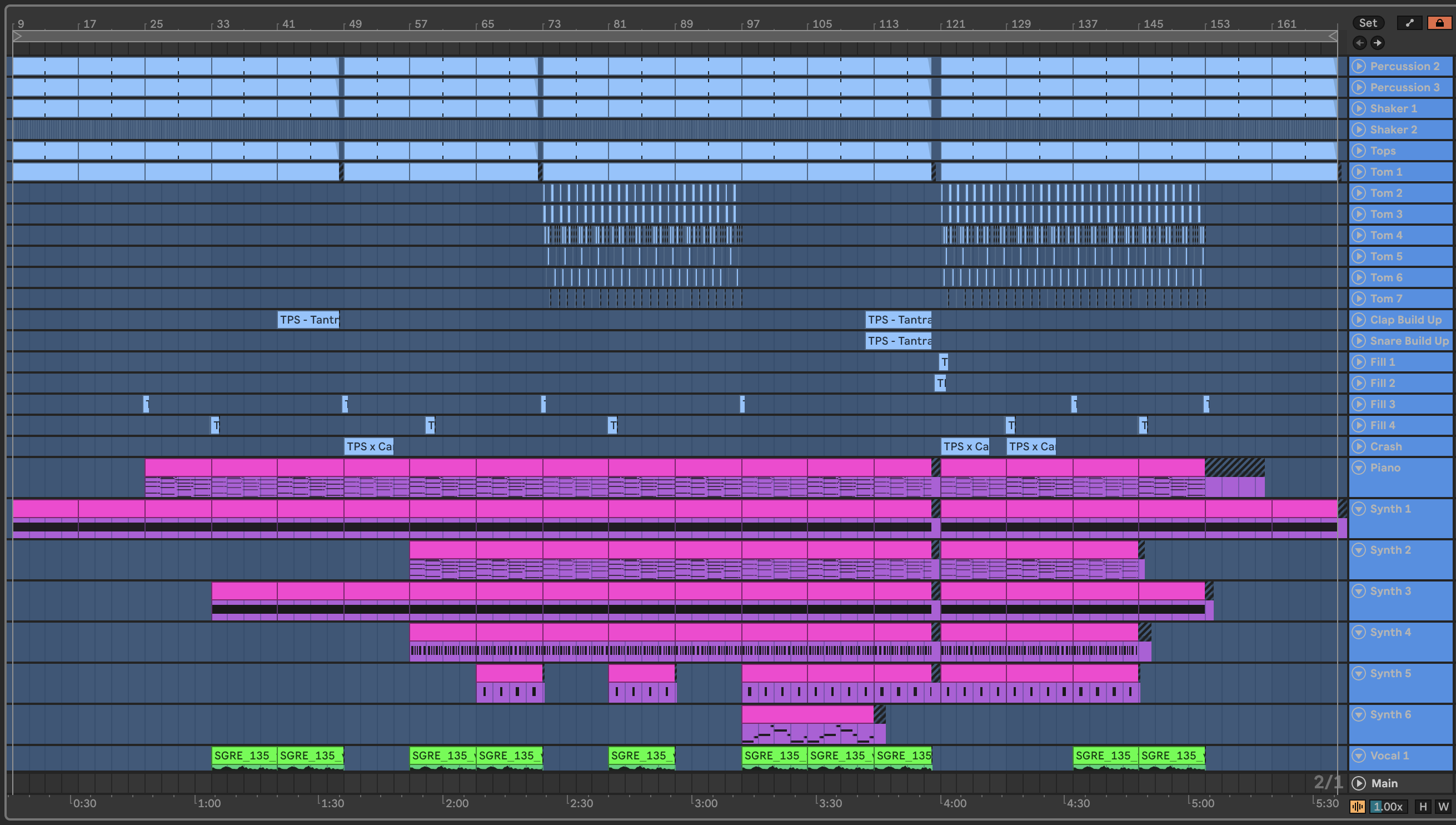Toggle automation mode link icon

point(1409,23)
